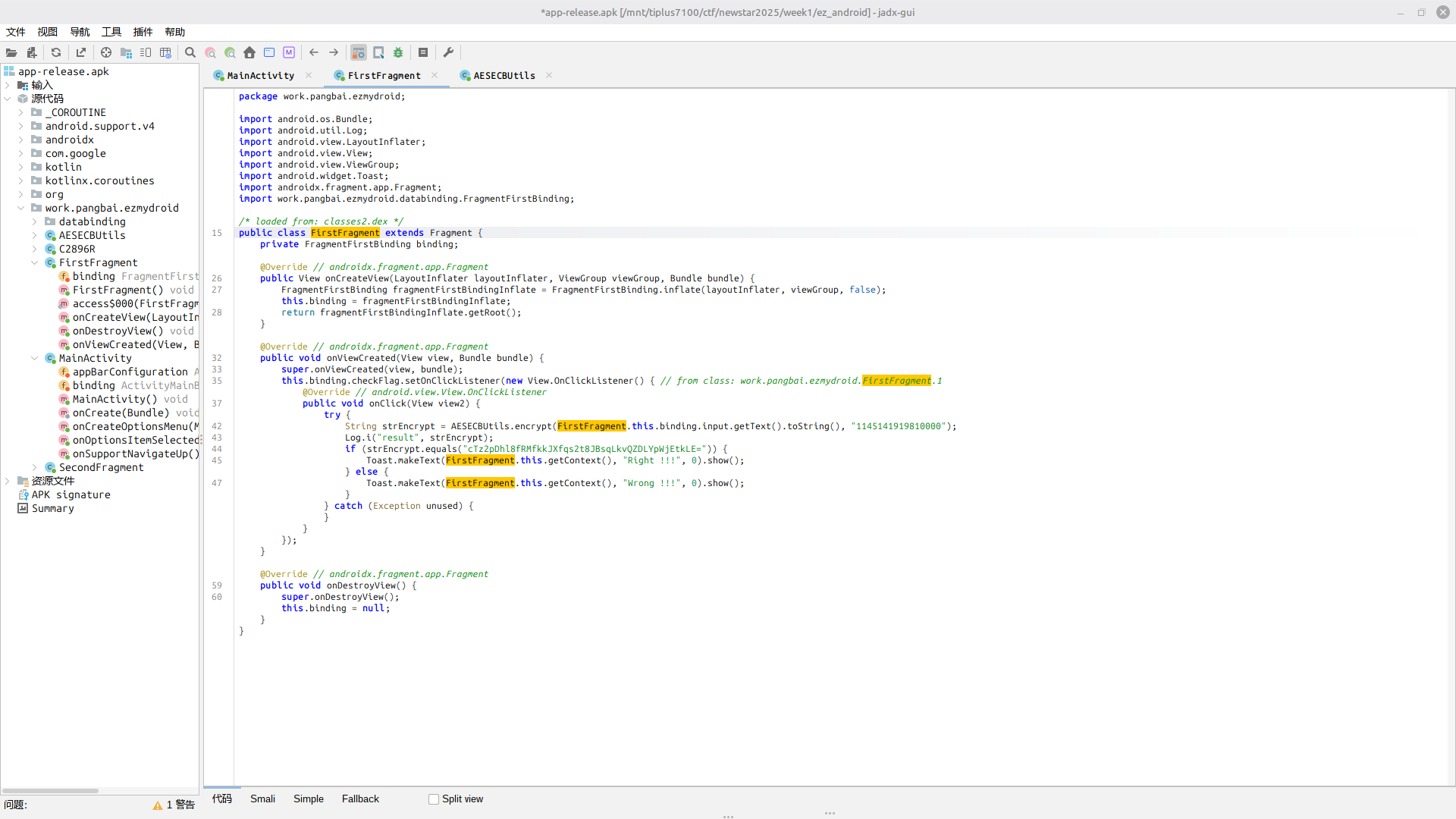Collapse the work.pangbai.ezmydroid package
The width and height of the screenshot is (1456, 819).
point(21,208)
